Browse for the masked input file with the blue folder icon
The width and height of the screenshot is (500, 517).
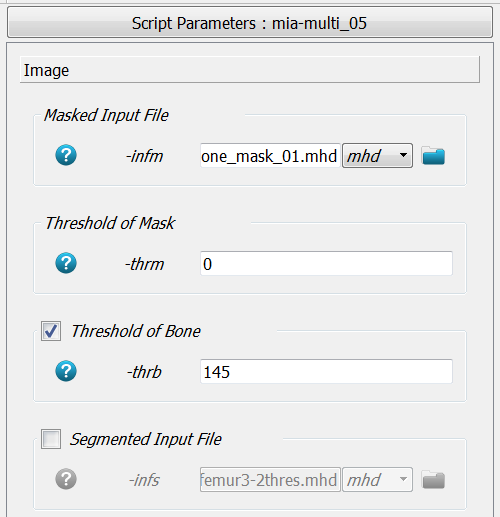coord(433,156)
